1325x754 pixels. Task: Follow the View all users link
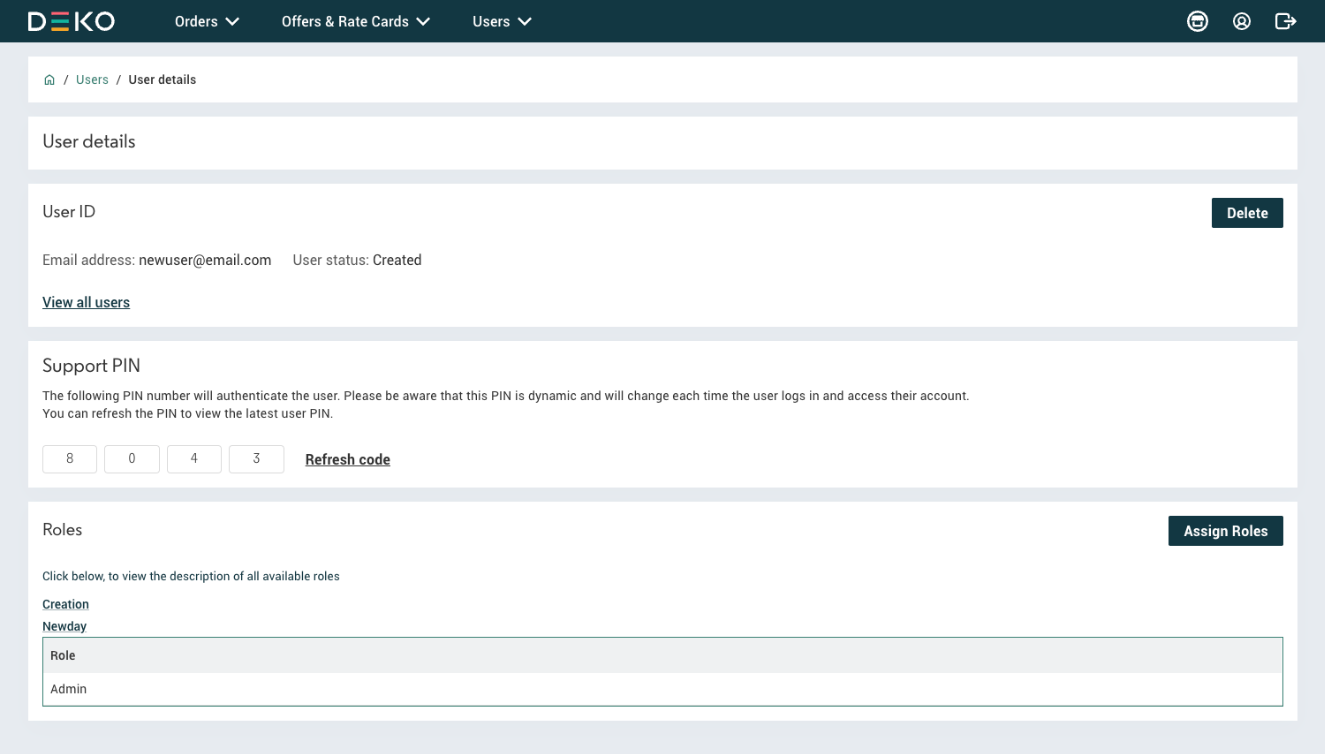pyautogui.click(x=86, y=302)
